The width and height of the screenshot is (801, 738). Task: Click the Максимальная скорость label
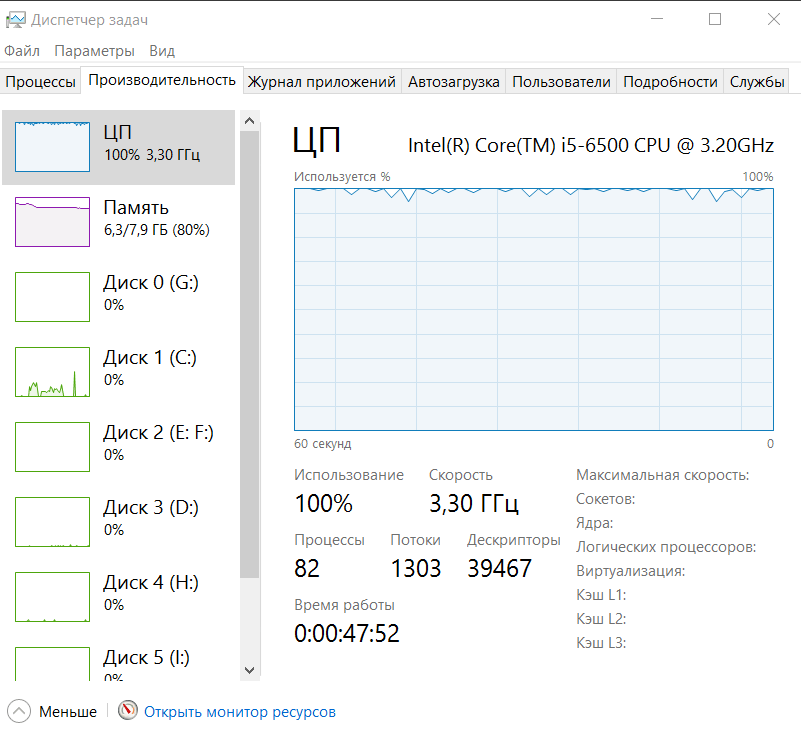(x=663, y=475)
